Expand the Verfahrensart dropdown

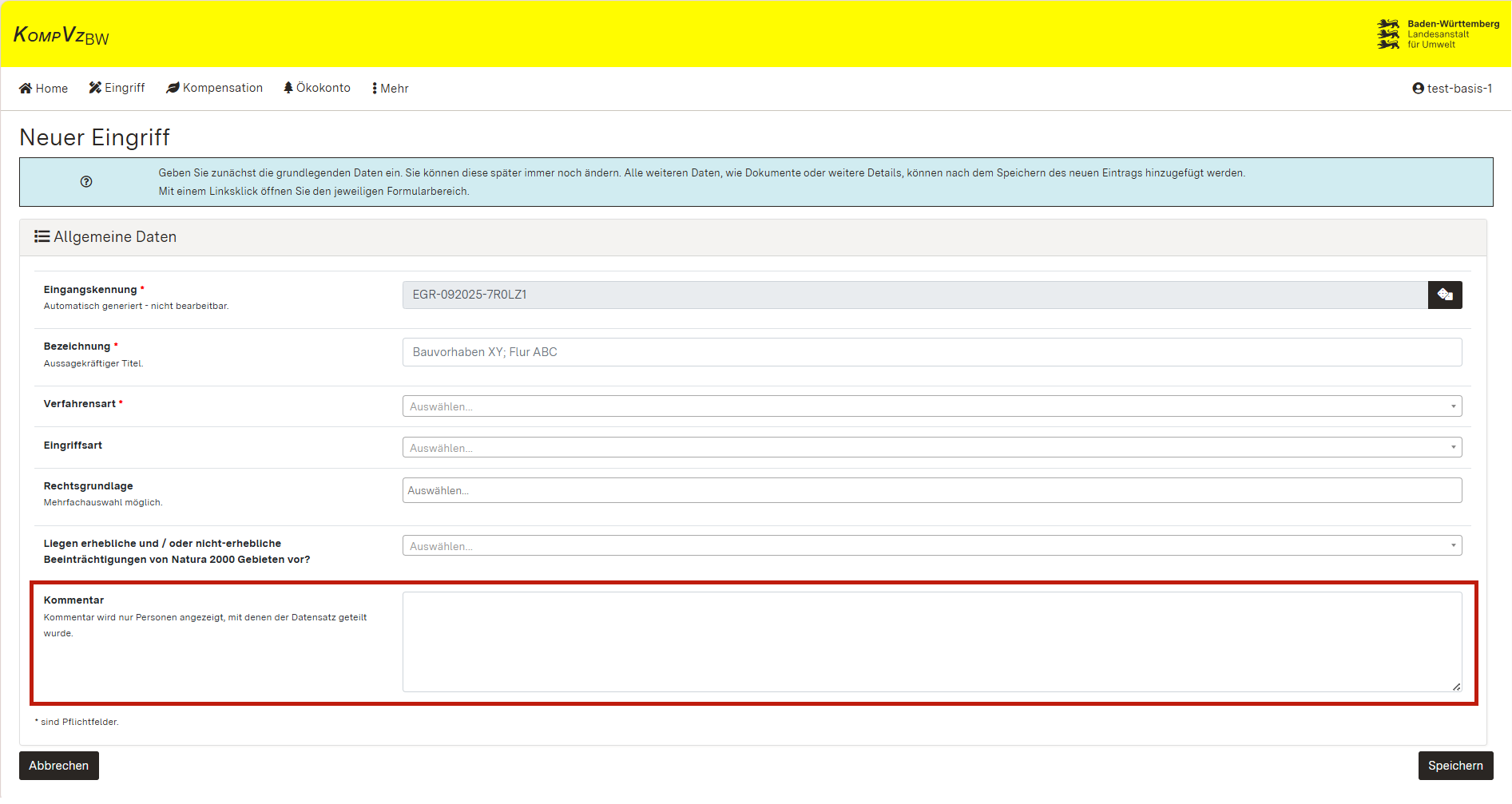(931, 406)
